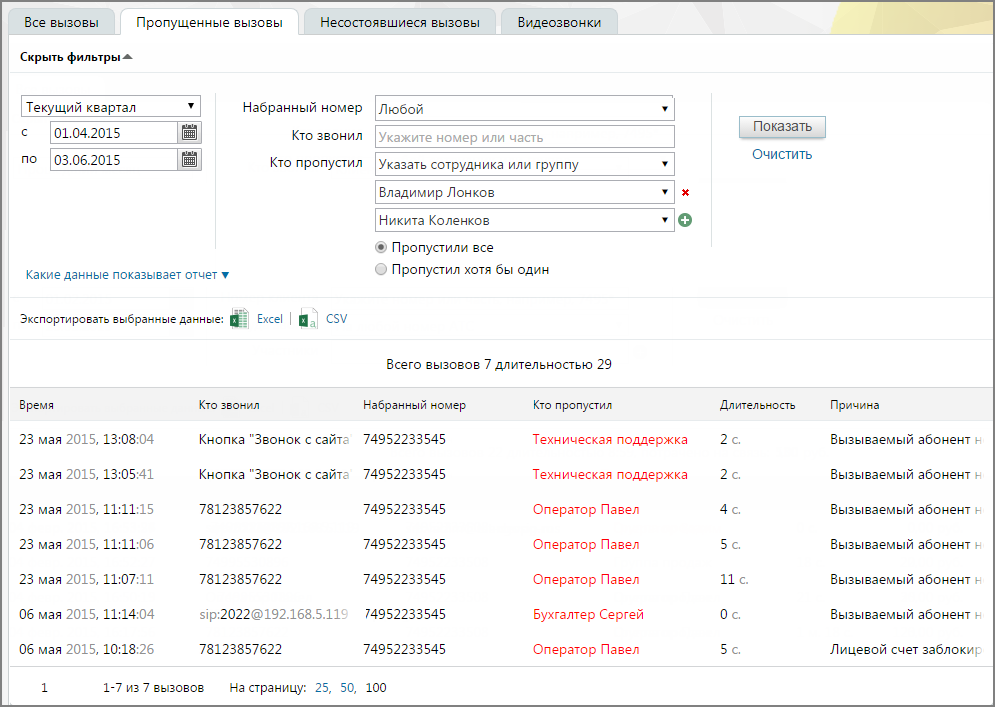Open calendar picker for start date
Screen dimensions: 995x707
click(189, 133)
